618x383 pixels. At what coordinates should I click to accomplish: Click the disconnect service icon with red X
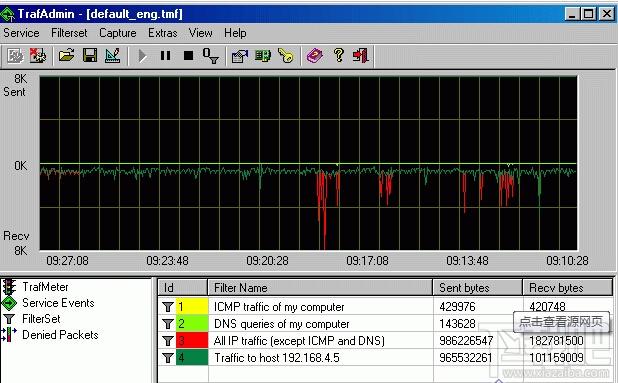38,56
